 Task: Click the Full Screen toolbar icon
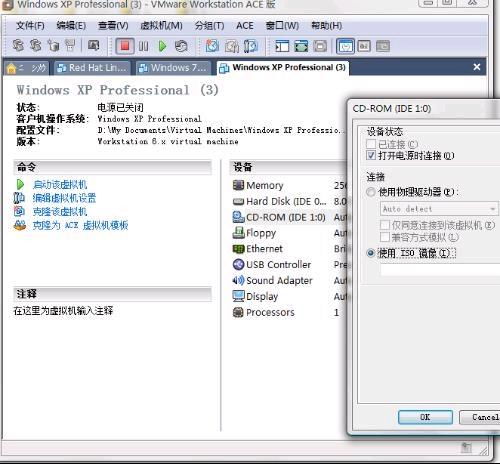tap(301, 46)
